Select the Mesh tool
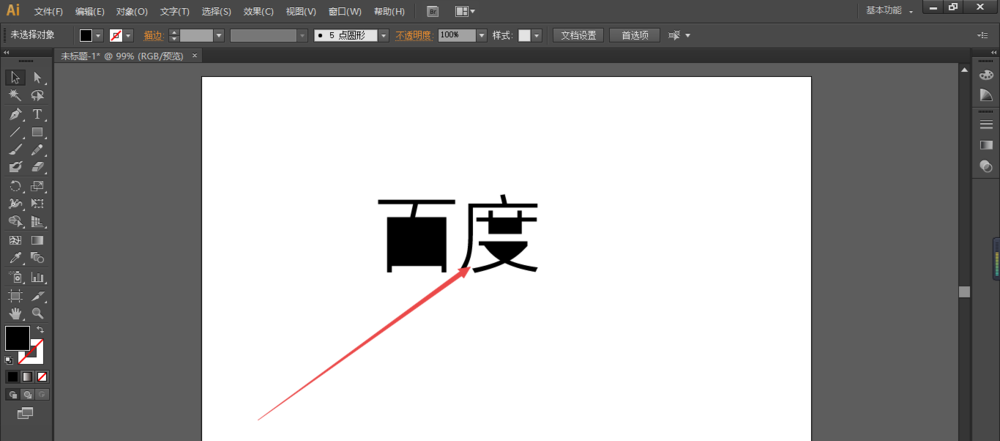Viewport: 1000px width, 441px height. point(15,241)
